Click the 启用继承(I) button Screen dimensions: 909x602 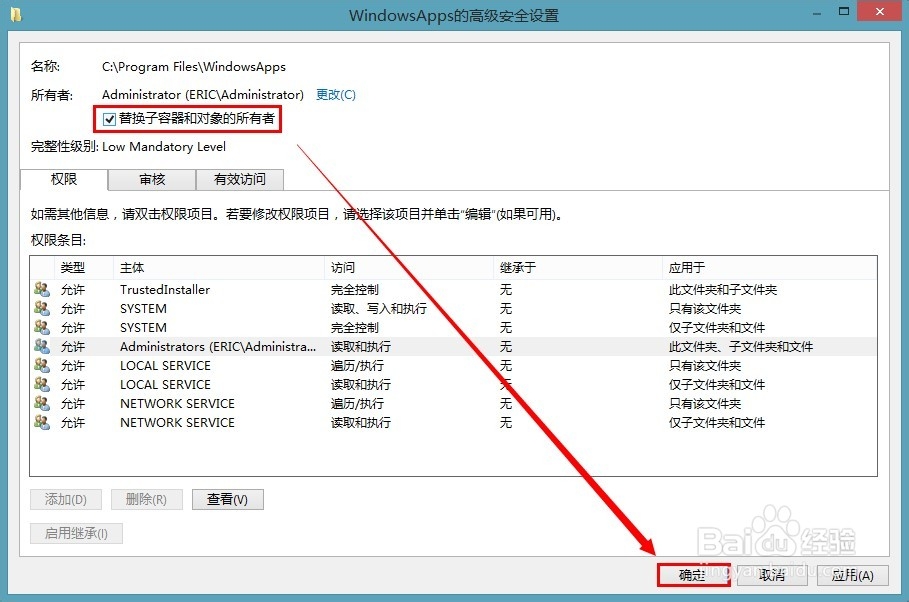[x=76, y=533]
